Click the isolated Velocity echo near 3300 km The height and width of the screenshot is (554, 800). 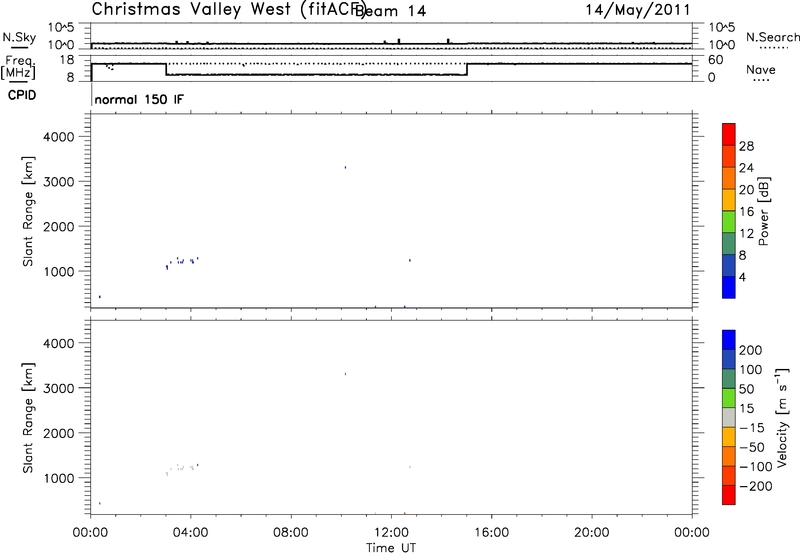[345, 374]
